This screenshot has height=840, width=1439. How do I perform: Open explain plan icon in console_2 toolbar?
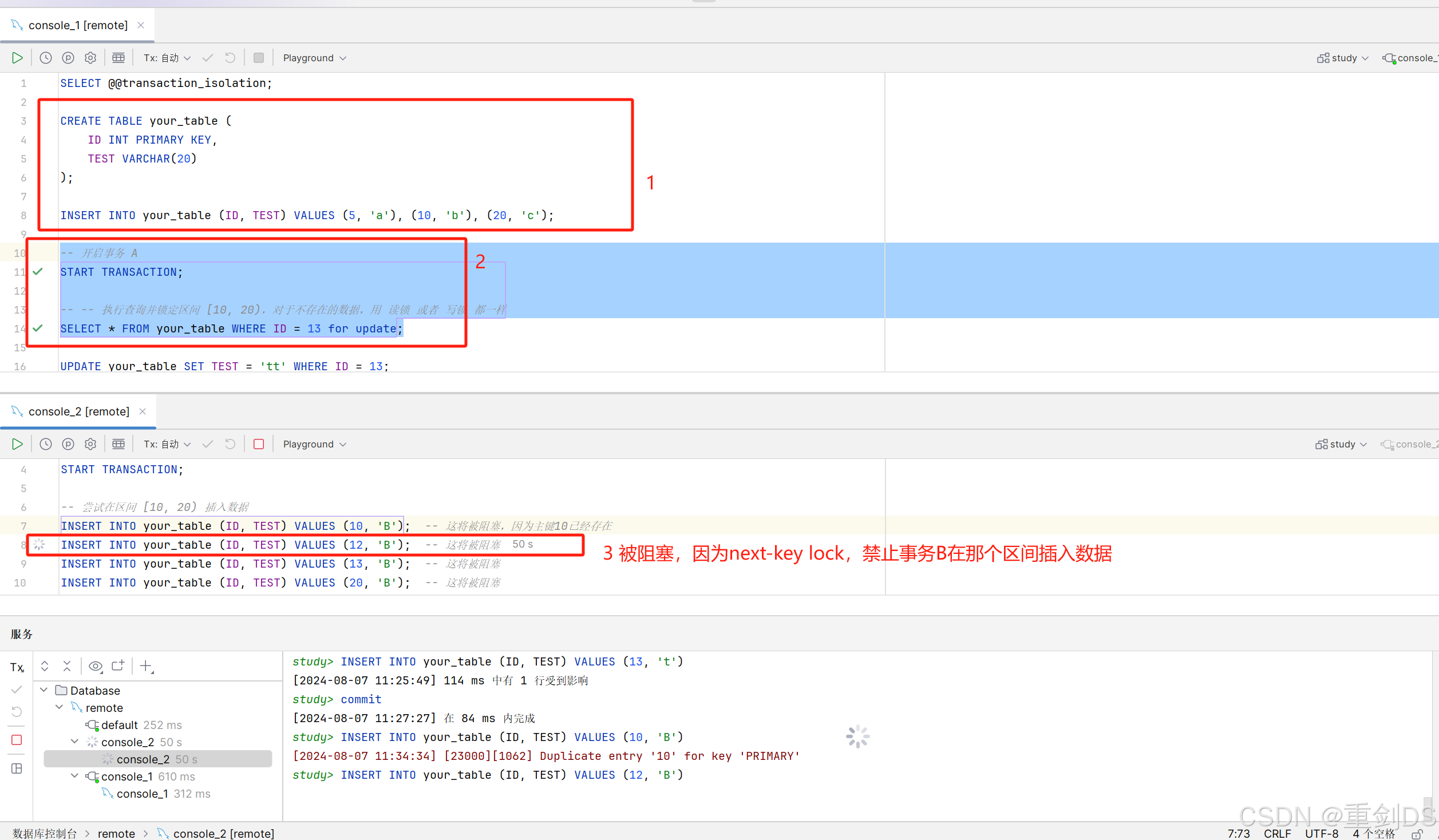coord(68,444)
